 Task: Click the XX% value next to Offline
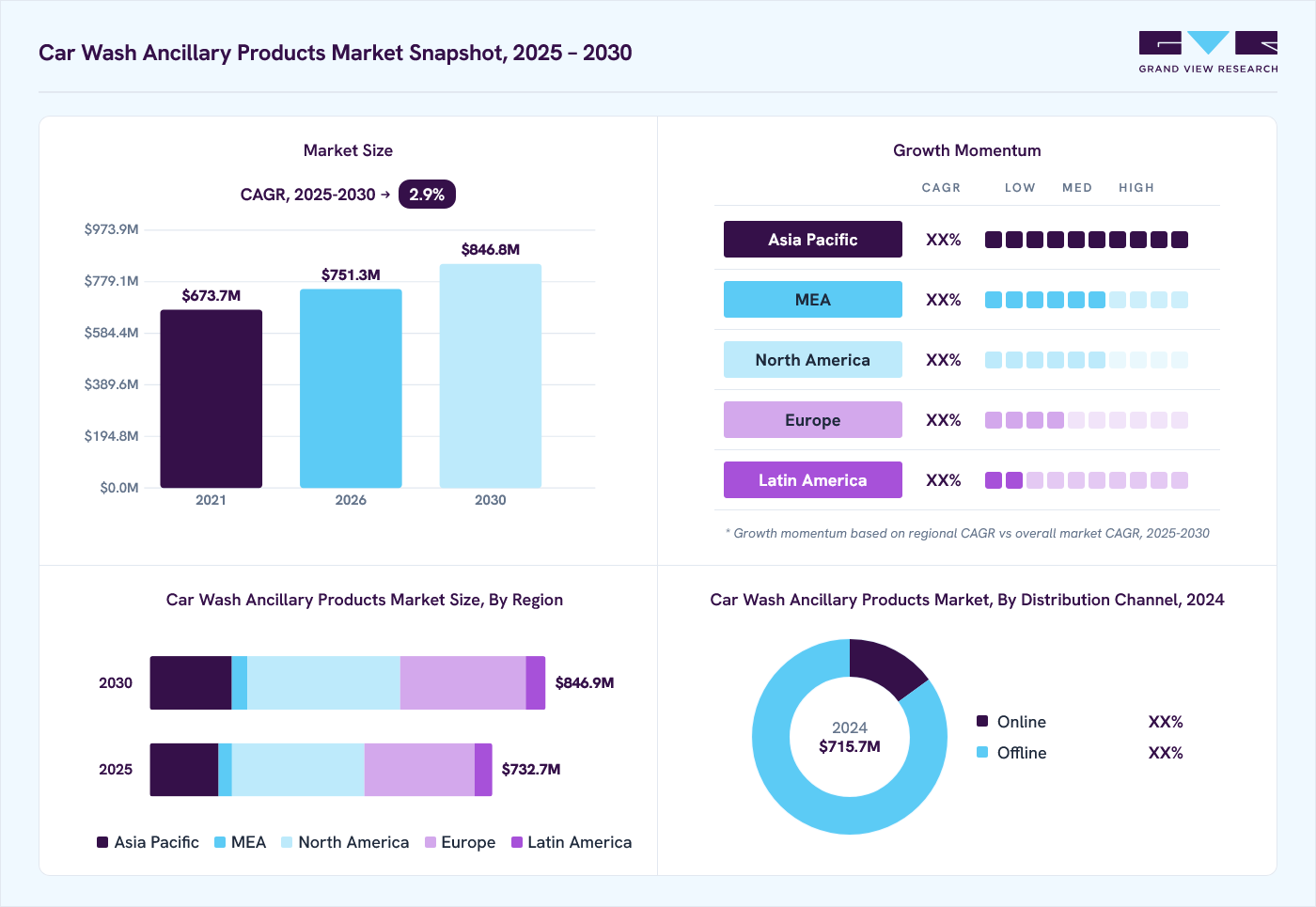[x=1166, y=753]
